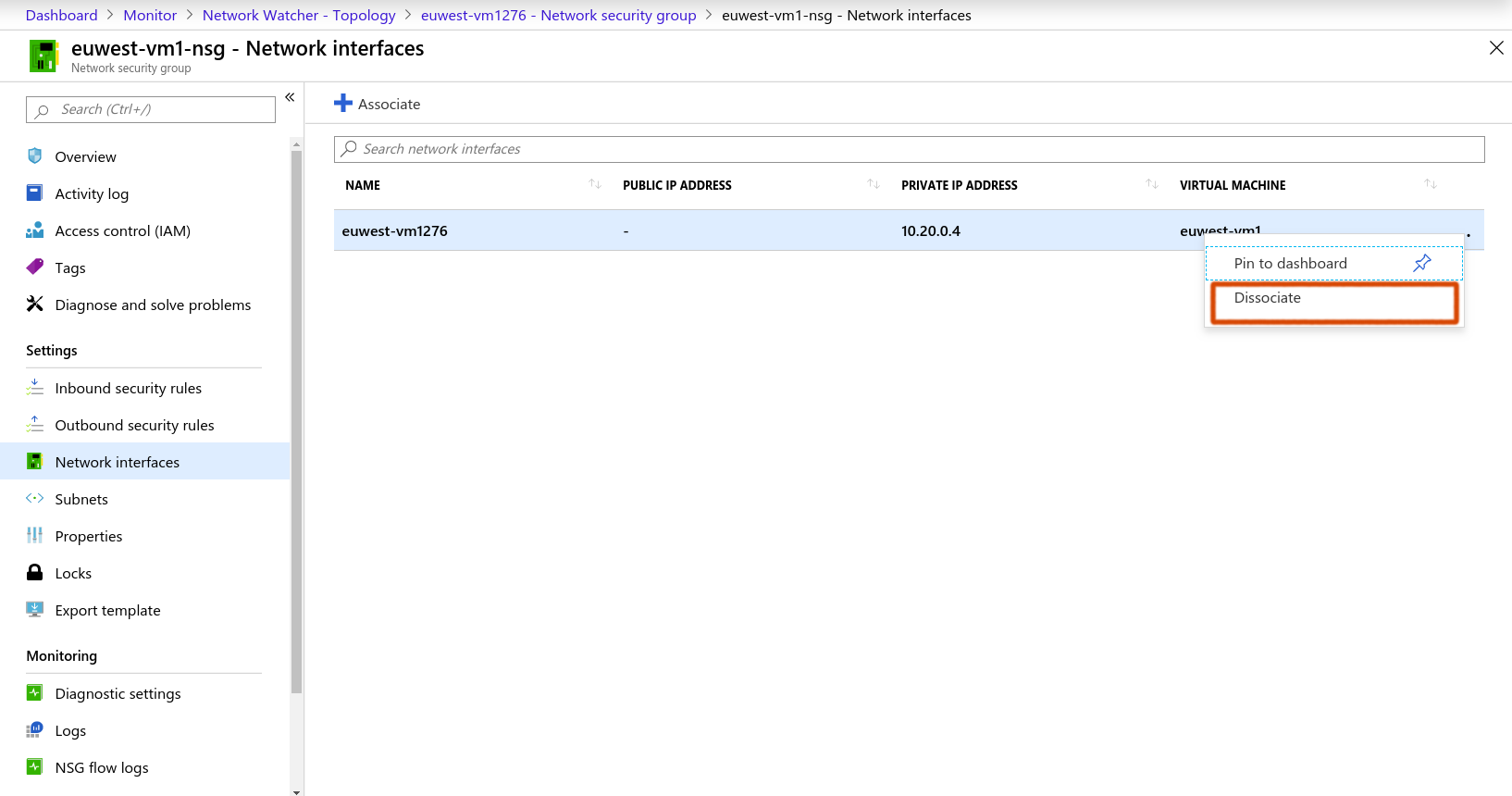Image resolution: width=1512 pixels, height=796 pixels.
Task: Sort by PUBLIC IP ADDRESS column arrows
Action: [x=874, y=184]
